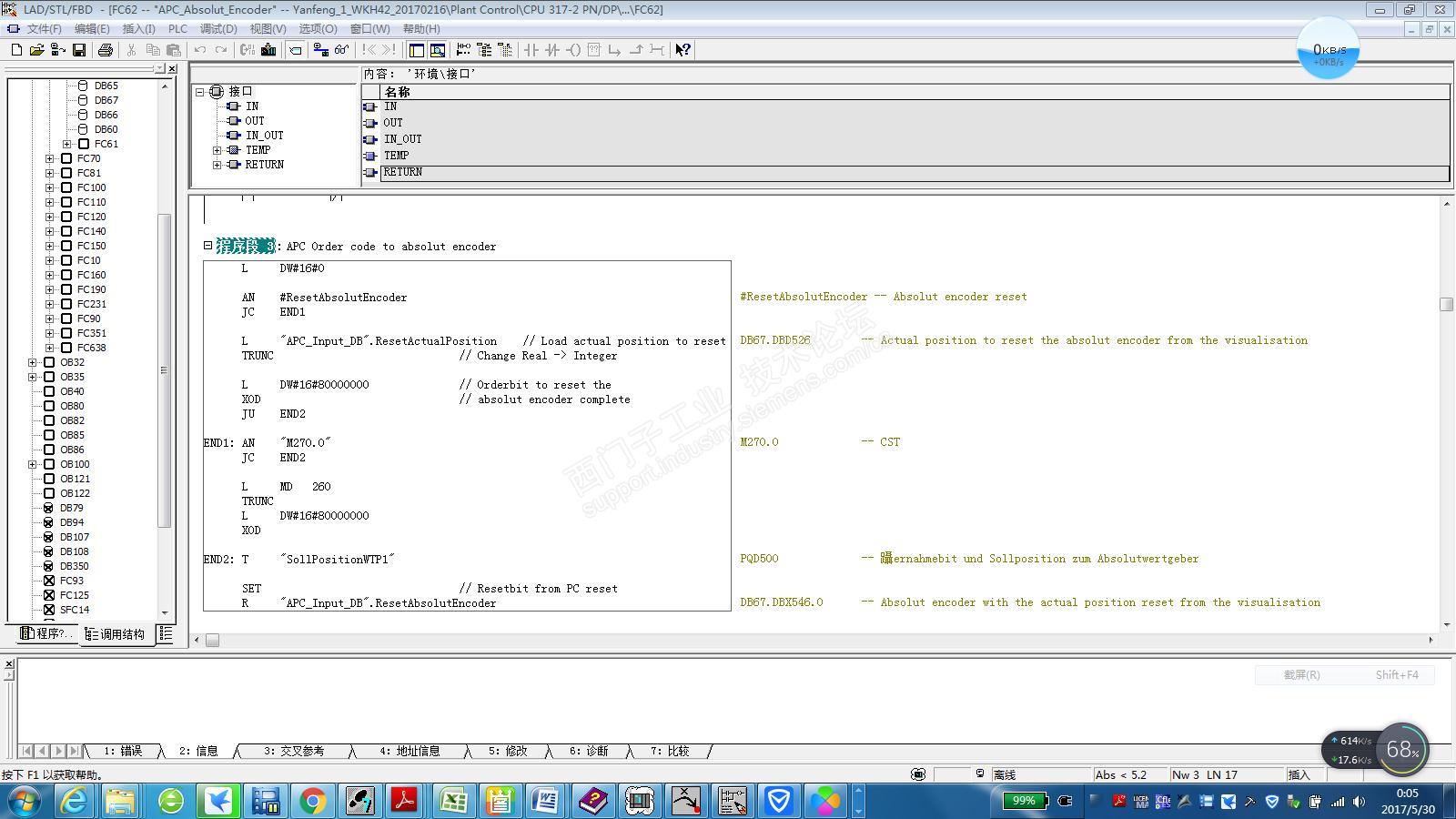The image size is (1456, 819).
Task: Click the normally open contact icon
Action: [x=531, y=50]
